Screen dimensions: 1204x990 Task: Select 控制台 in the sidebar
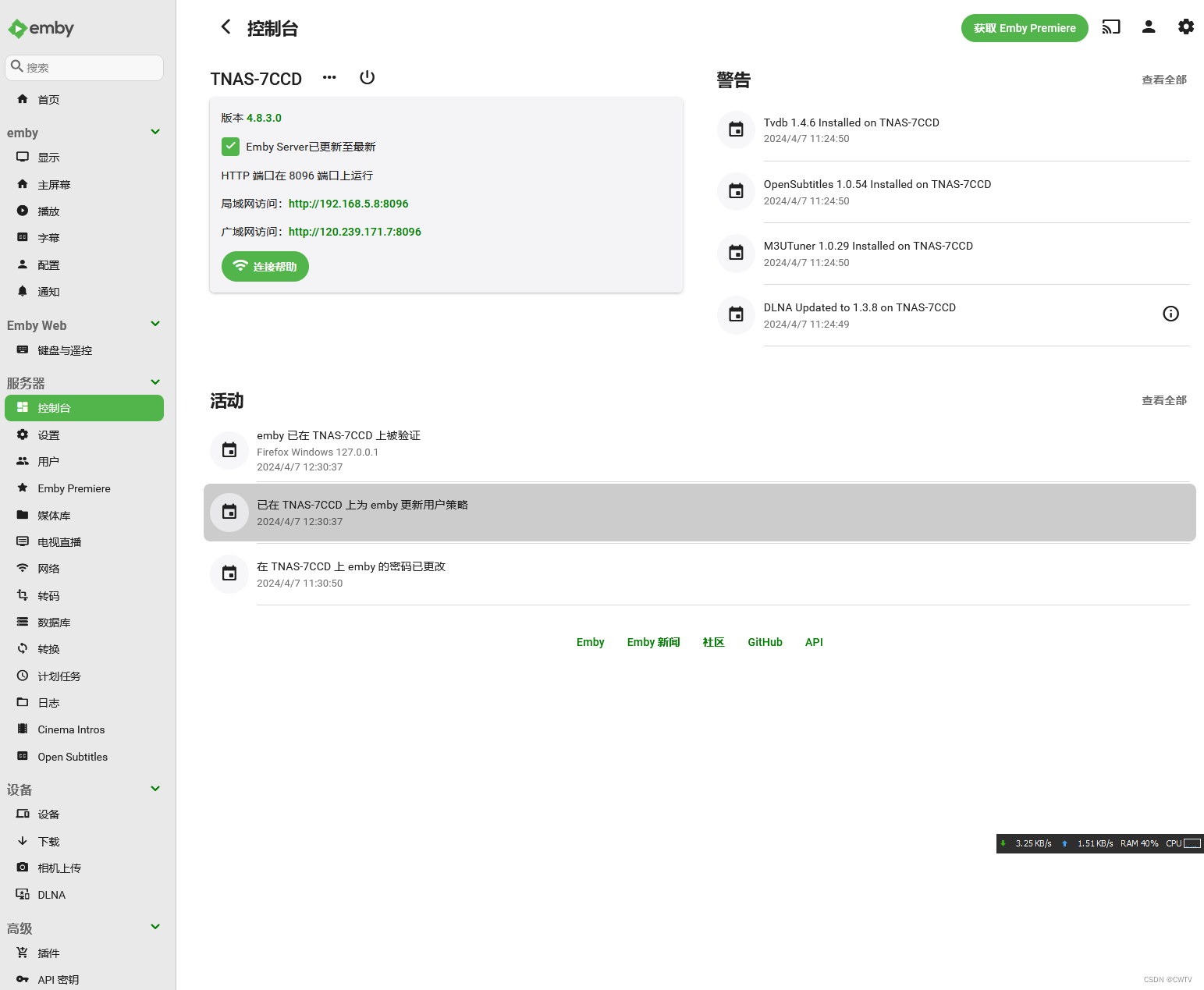(84, 408)
